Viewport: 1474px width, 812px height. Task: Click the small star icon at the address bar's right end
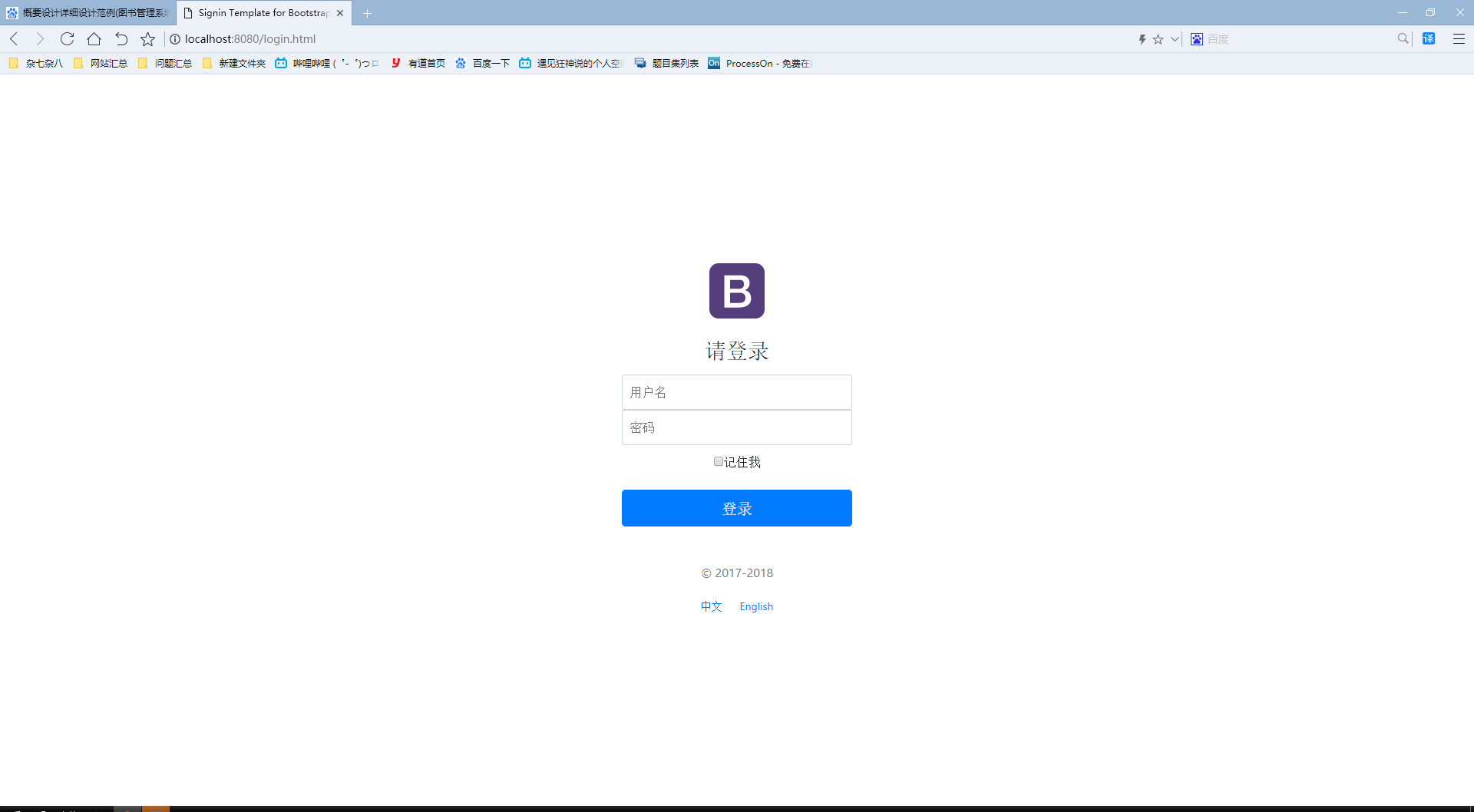(x=1158, y=39)
